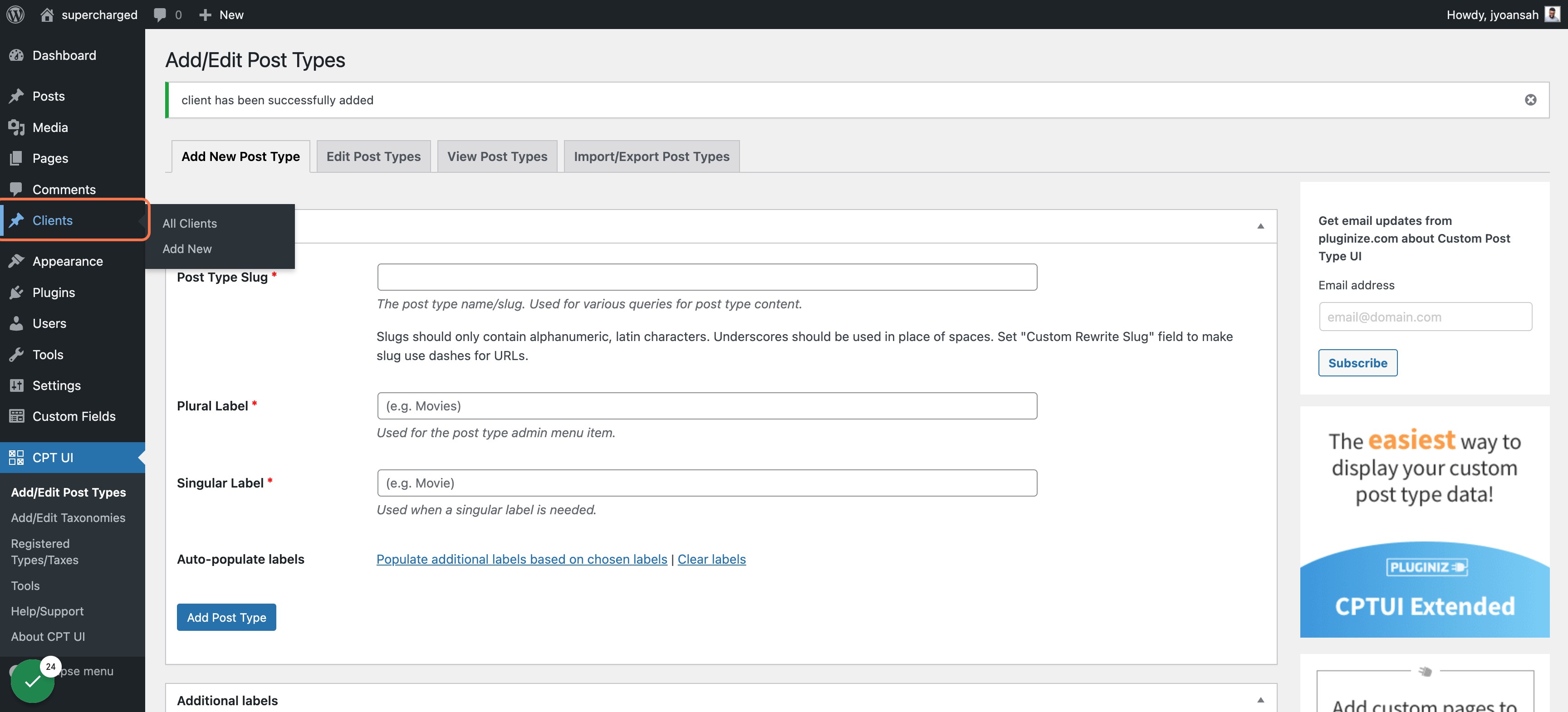Click the Subscribe button
This screenshot has width=1568, height=712.
tap(1357, 363)
